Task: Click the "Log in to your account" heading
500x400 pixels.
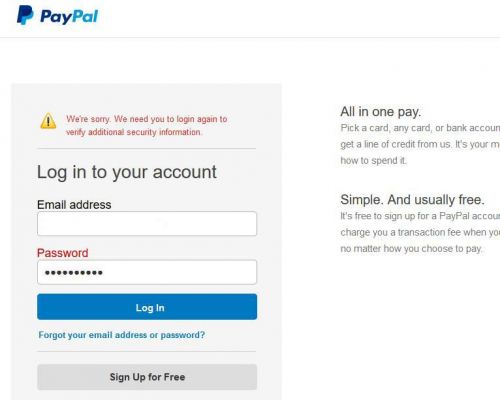Action: point(127,172)
